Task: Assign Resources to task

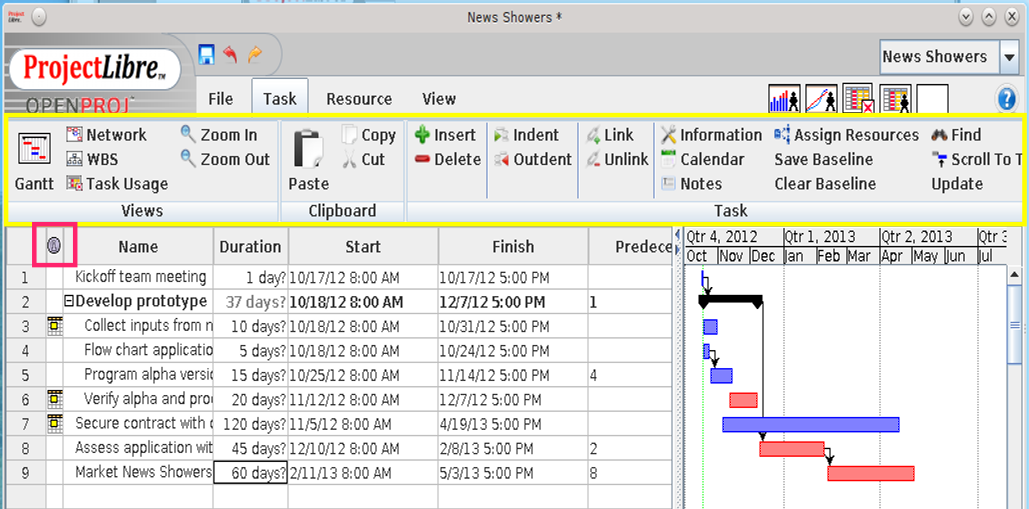Action: 847,135
